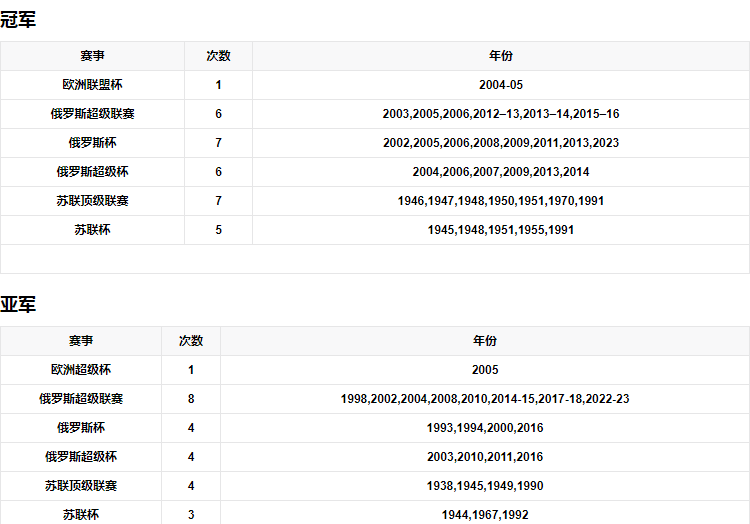This screenshot has width=750, height=524.
Task: Select the 1993,1994,2000,2016 years cell
Action: click(x=485, y=428)
